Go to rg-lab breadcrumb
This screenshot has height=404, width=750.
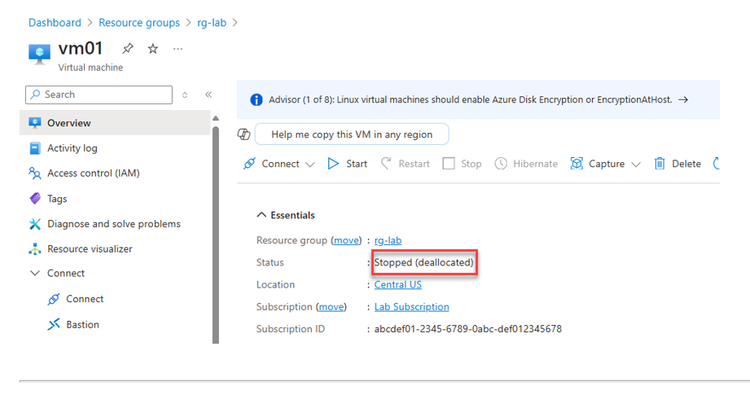pyautogui.click(x=212, y=22)
